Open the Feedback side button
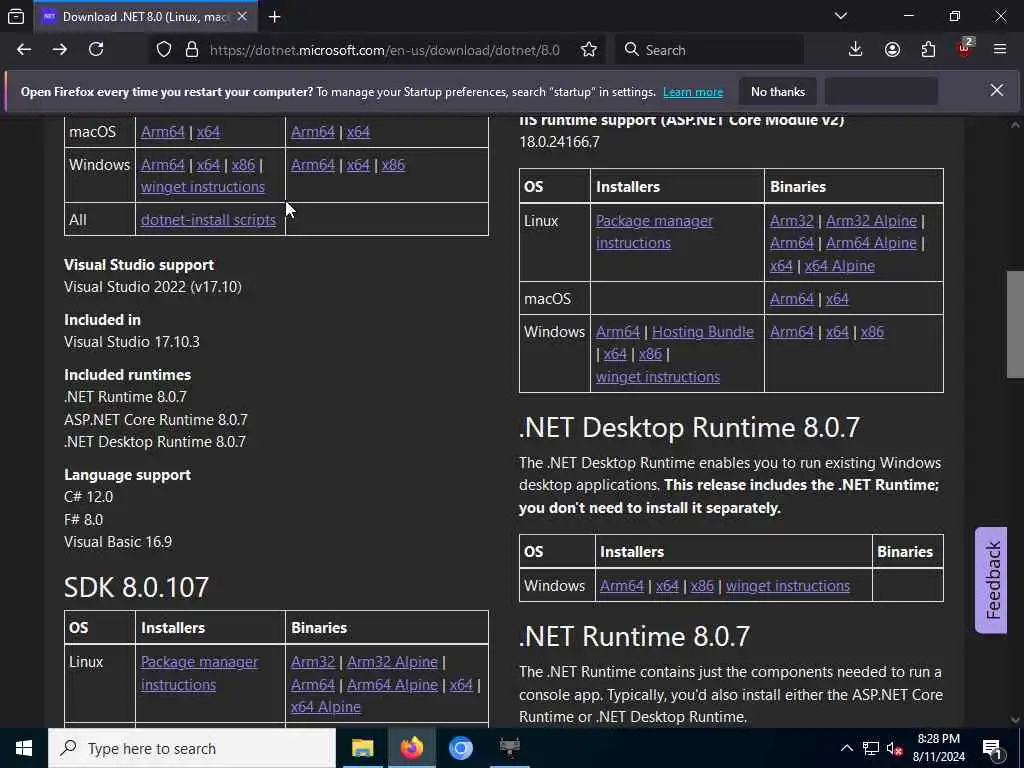1024x768 pixels. (991, 580)
